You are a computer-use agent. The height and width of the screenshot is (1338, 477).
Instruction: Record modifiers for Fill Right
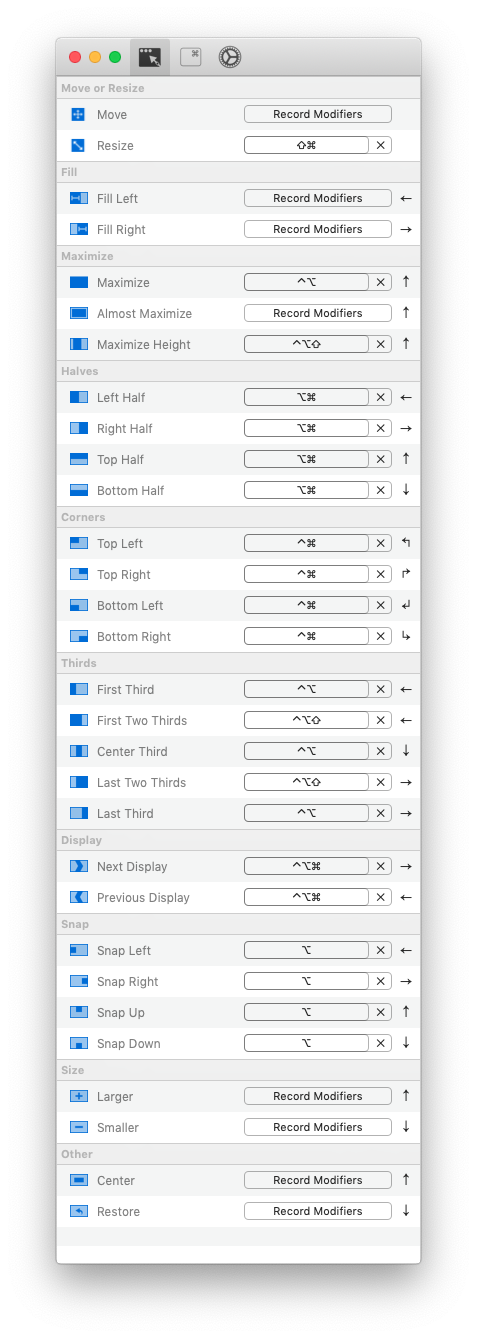tap(318, 229)
